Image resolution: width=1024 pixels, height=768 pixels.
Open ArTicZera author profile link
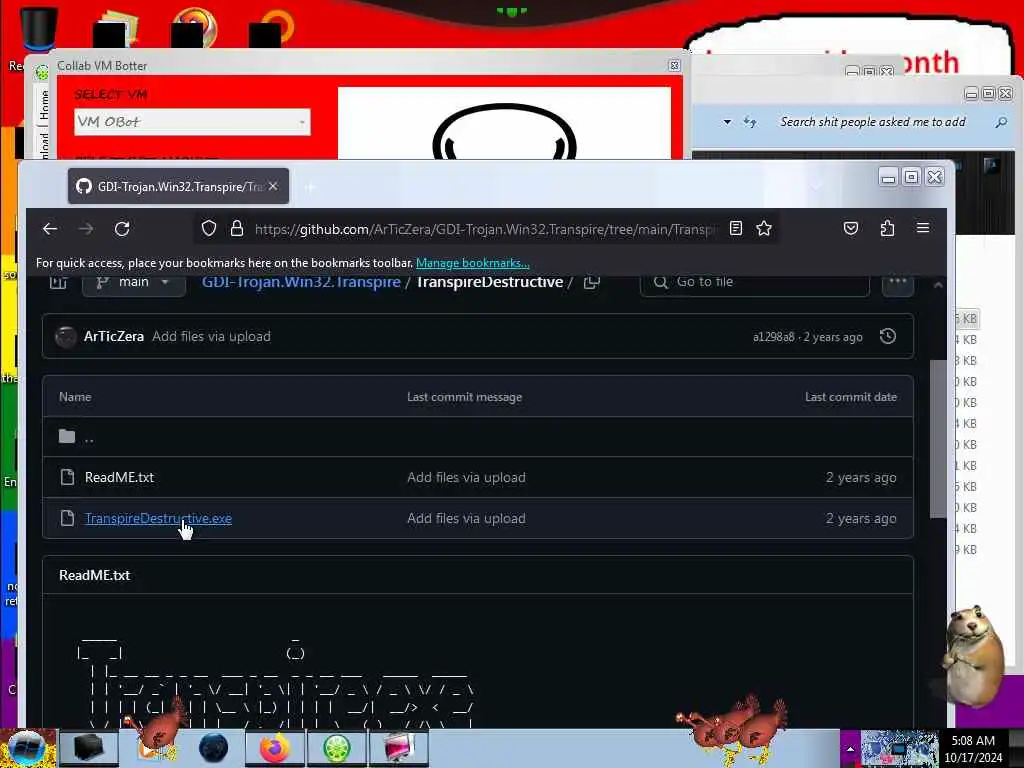(x=114, y=336)
